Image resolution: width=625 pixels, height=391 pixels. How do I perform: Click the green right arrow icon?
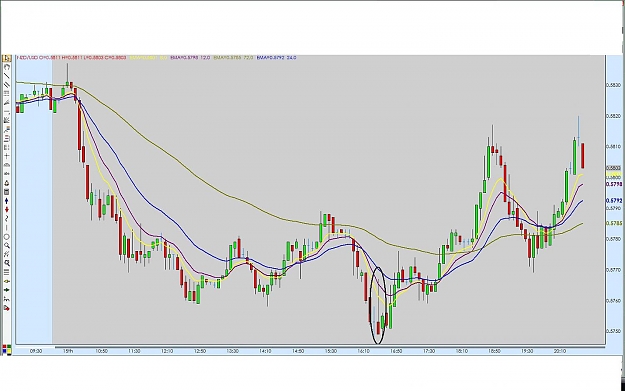(x=6, y=290)
